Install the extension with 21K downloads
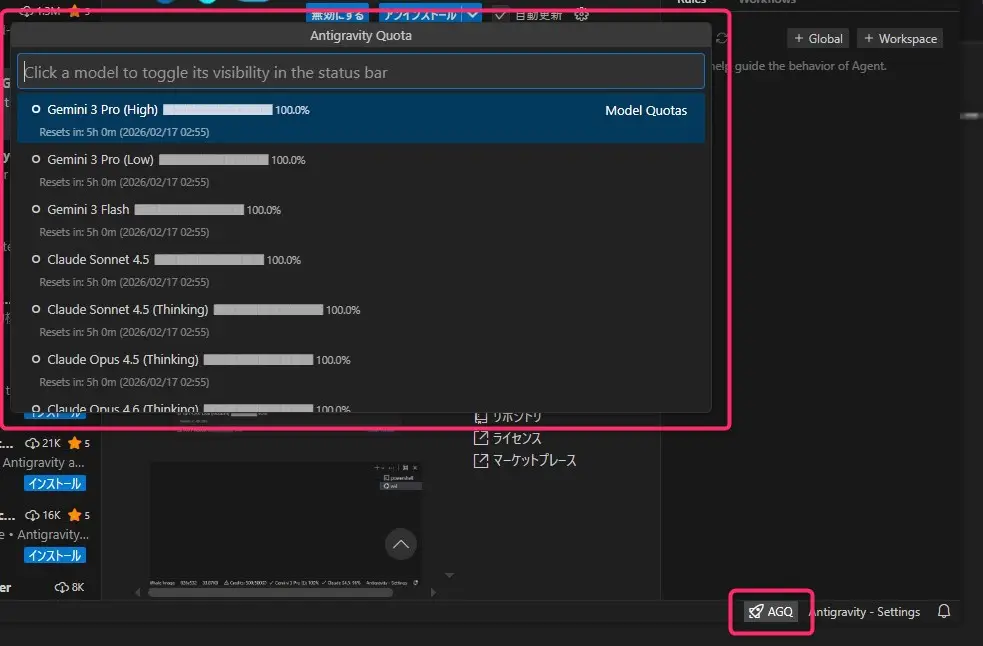This screenshot has height=646, width=983. tap(55, 484)
